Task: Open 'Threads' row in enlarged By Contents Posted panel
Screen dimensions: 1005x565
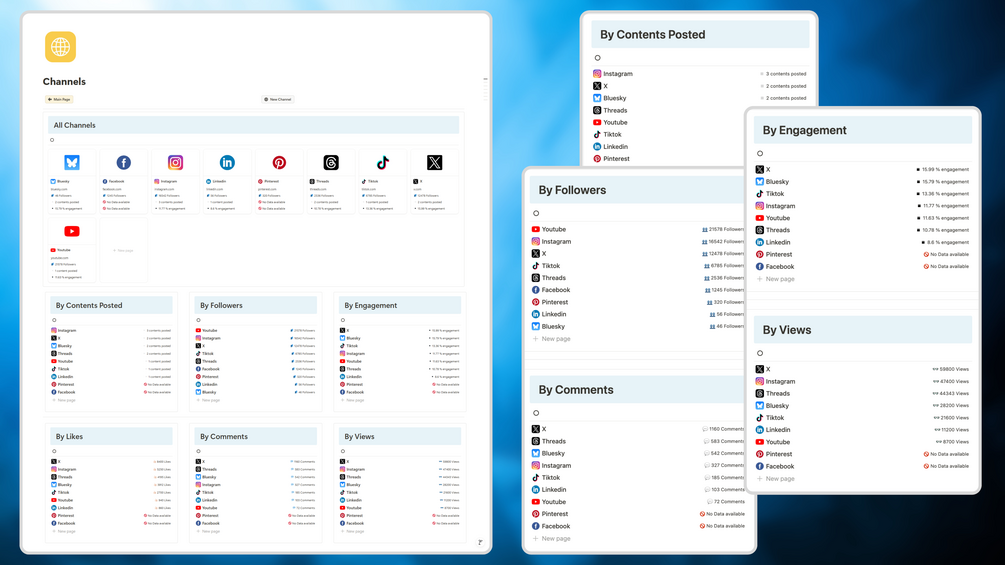Action: coord(700,110)
